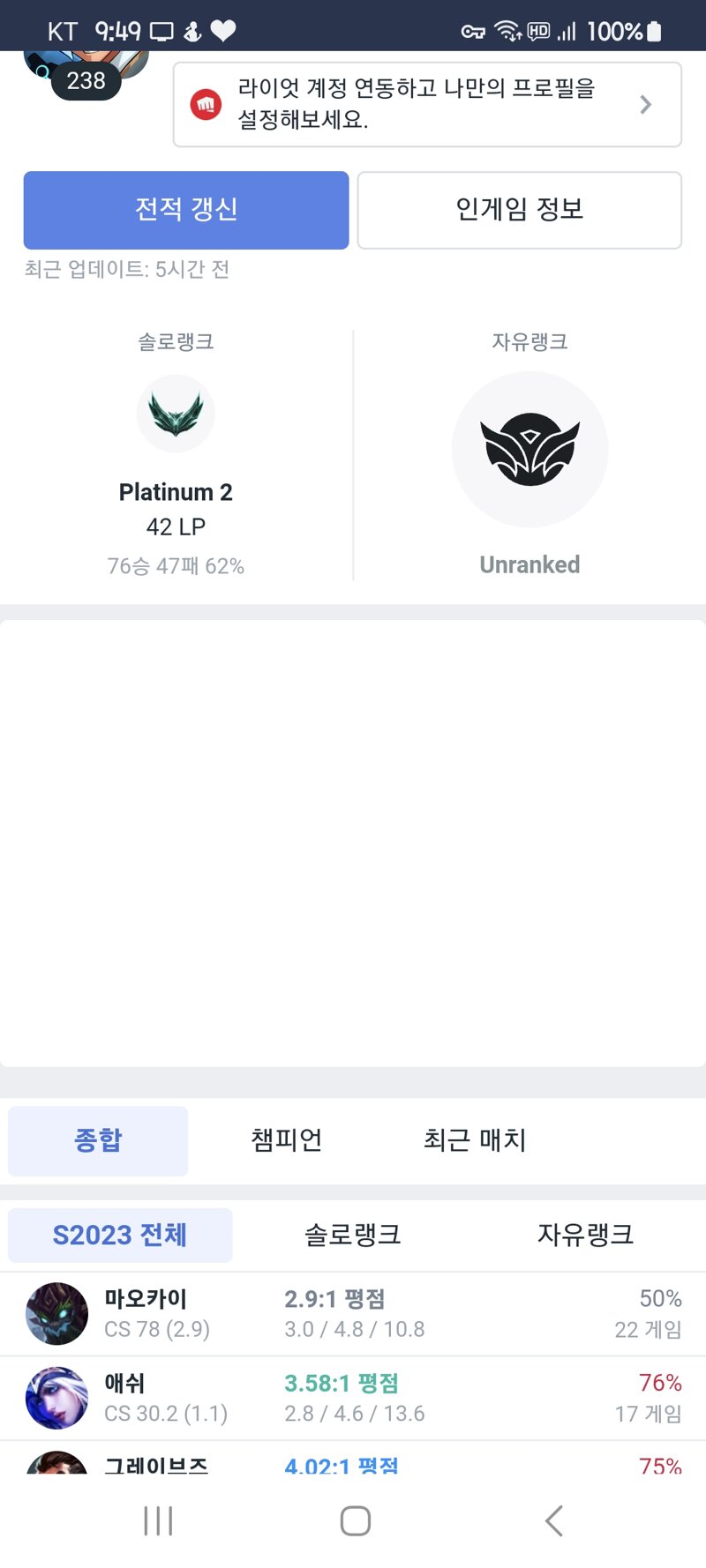The width and height of the screenshot is (706, 1568).
Task: Open the 인게임 정보 button
Action: [520, 210]
